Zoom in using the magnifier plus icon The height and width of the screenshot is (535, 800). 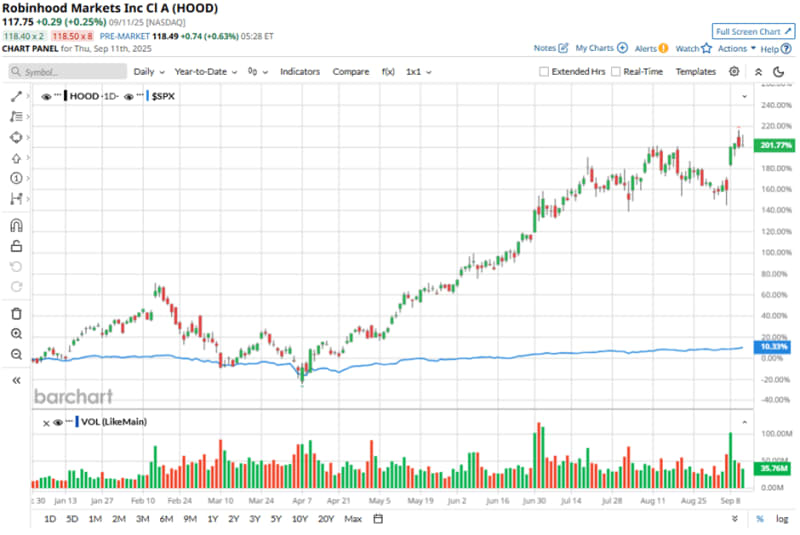coord(16,334)
